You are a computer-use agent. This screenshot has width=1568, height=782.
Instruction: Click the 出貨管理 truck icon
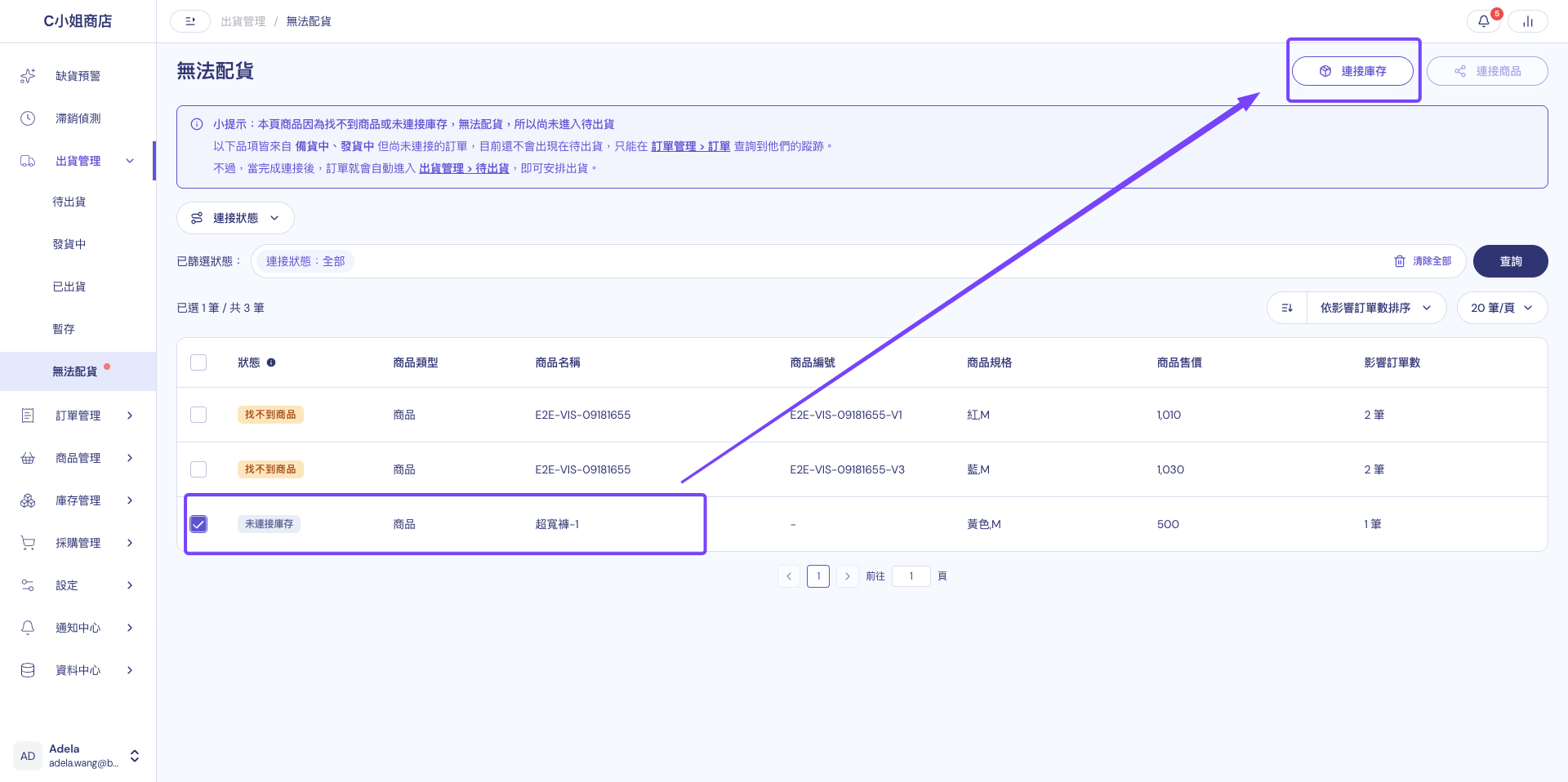pyautogui.click(x=28, y=161)
